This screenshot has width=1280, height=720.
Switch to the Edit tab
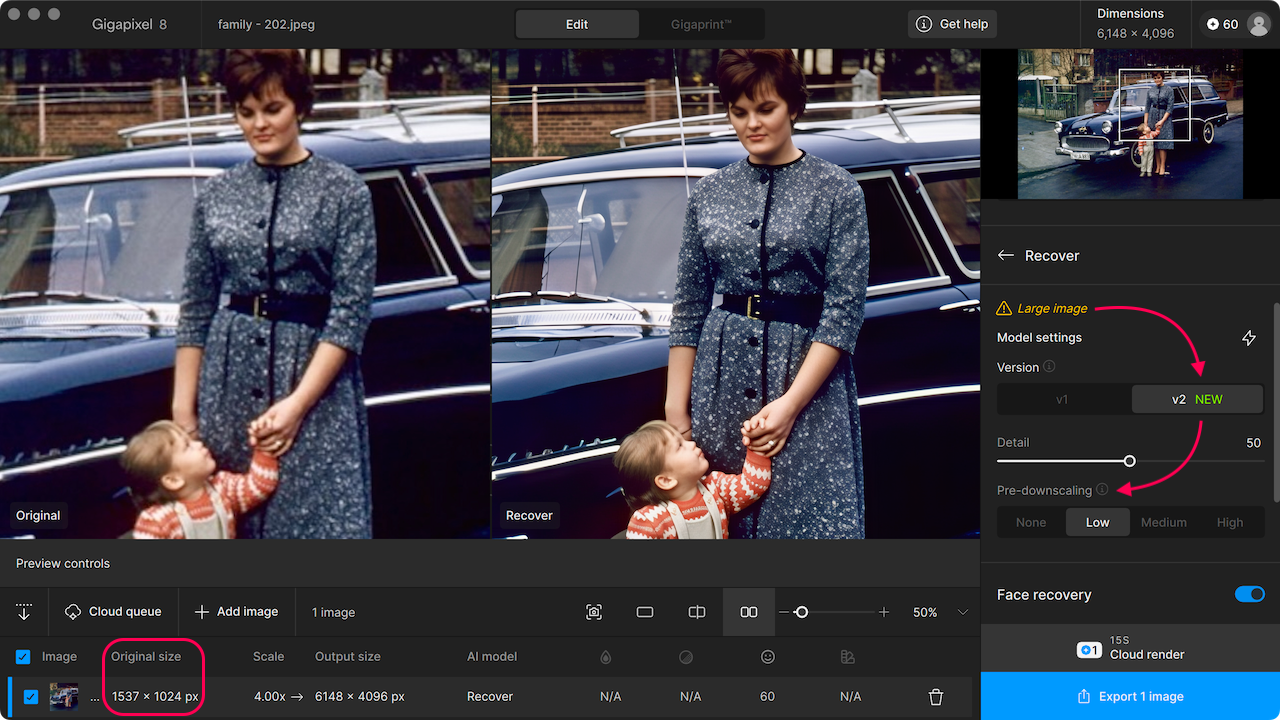pyautogui.click(x=577, y=24)
